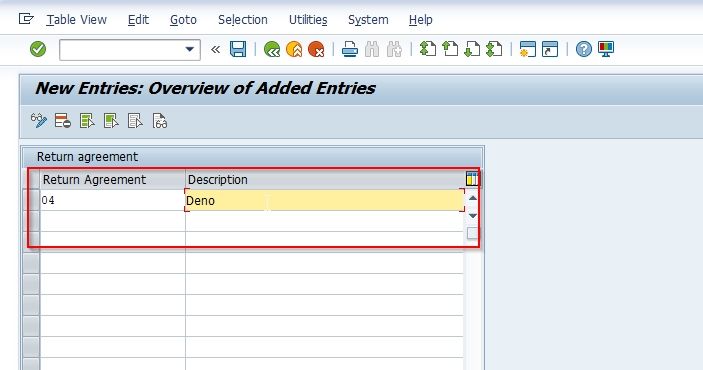Click the Deselect All icon
Screen dimensions: 703x370
(135, 121)
